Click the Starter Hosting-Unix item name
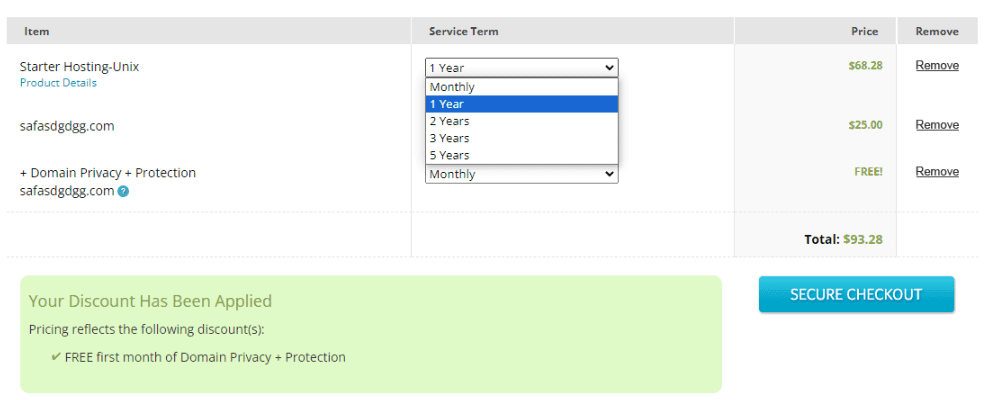Screen dimensions: 985x400 tap(79, 67)
